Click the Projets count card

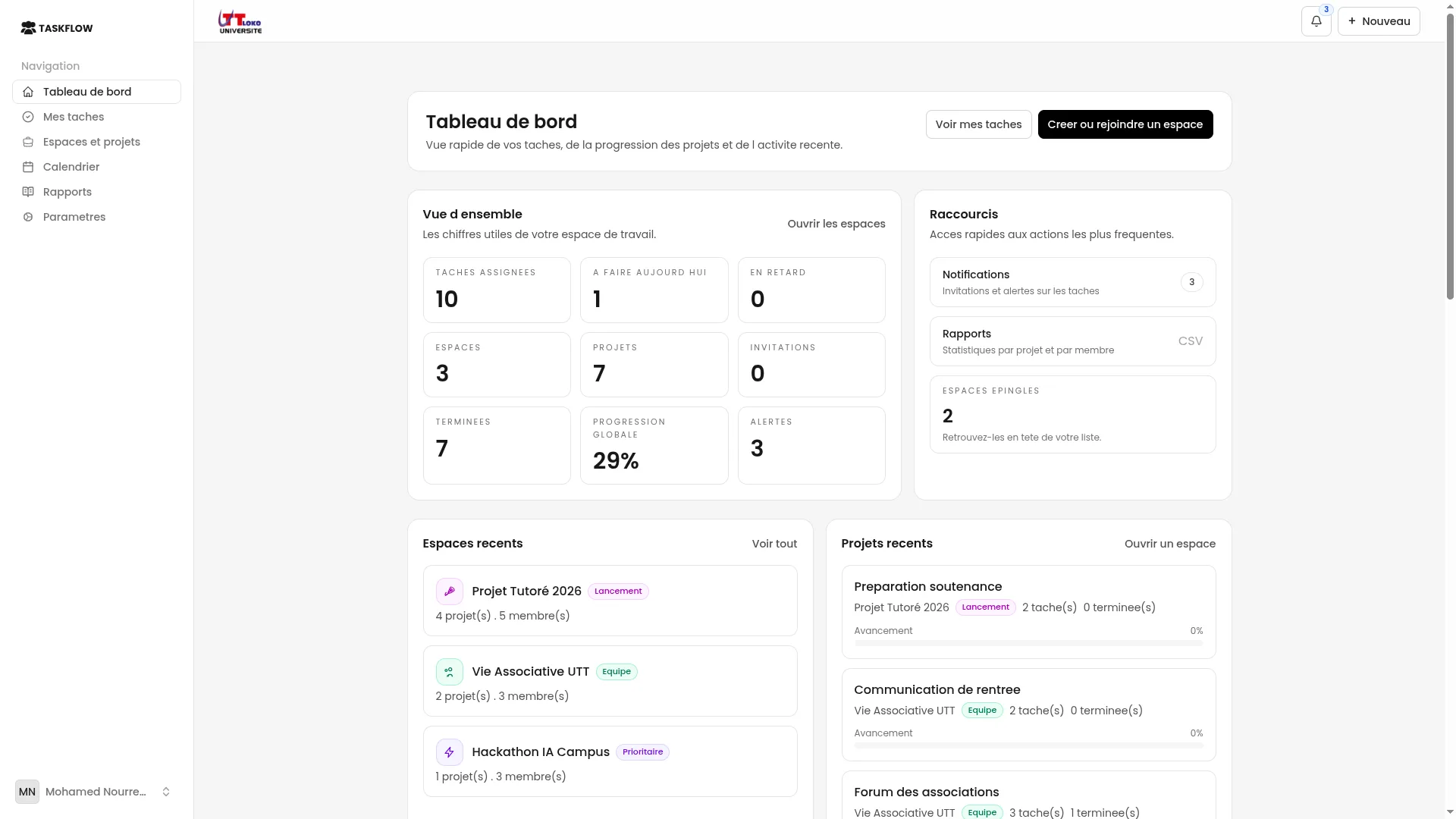pos(654,365)
